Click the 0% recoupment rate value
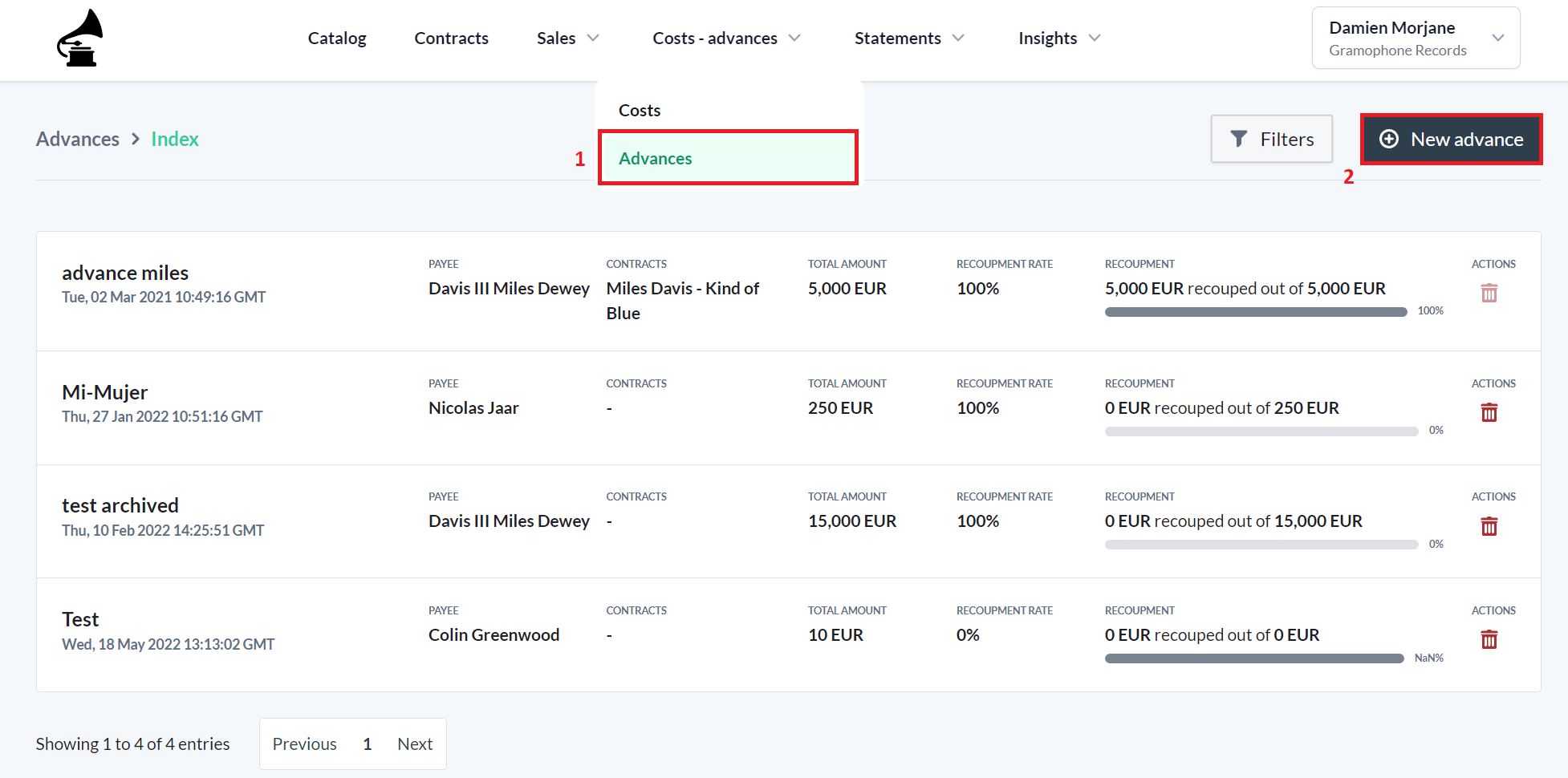 pyautogui.click(x=968, y=634)
